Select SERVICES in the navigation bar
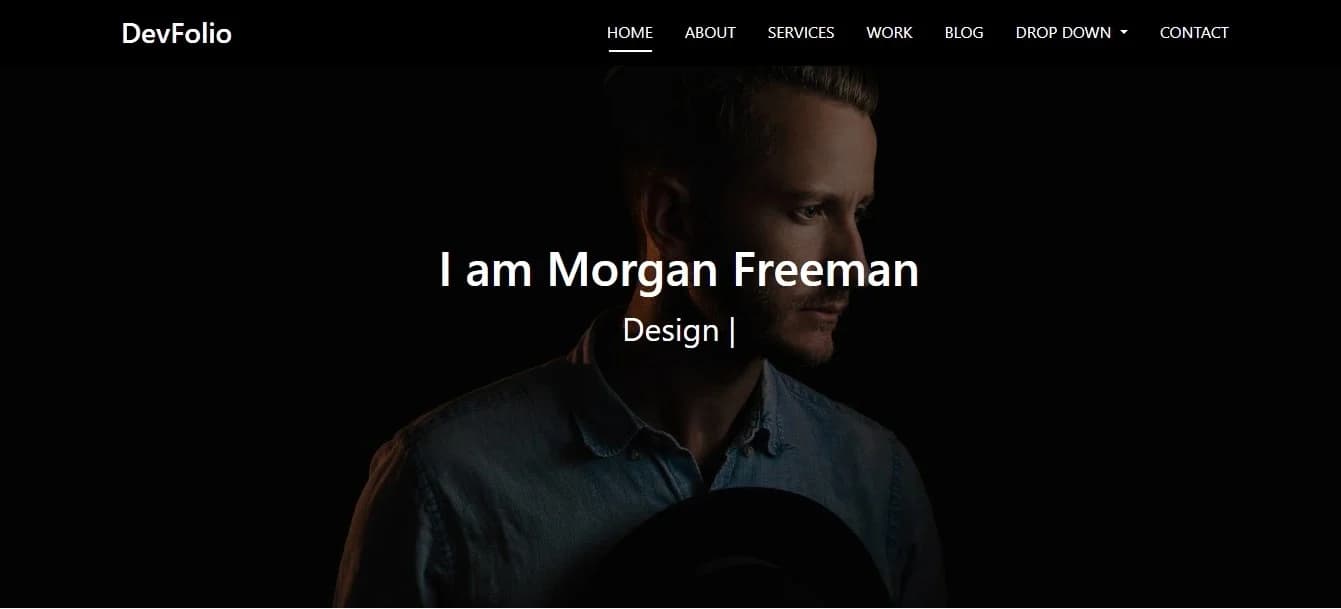The image size is (1341, 609). (800, 33)
